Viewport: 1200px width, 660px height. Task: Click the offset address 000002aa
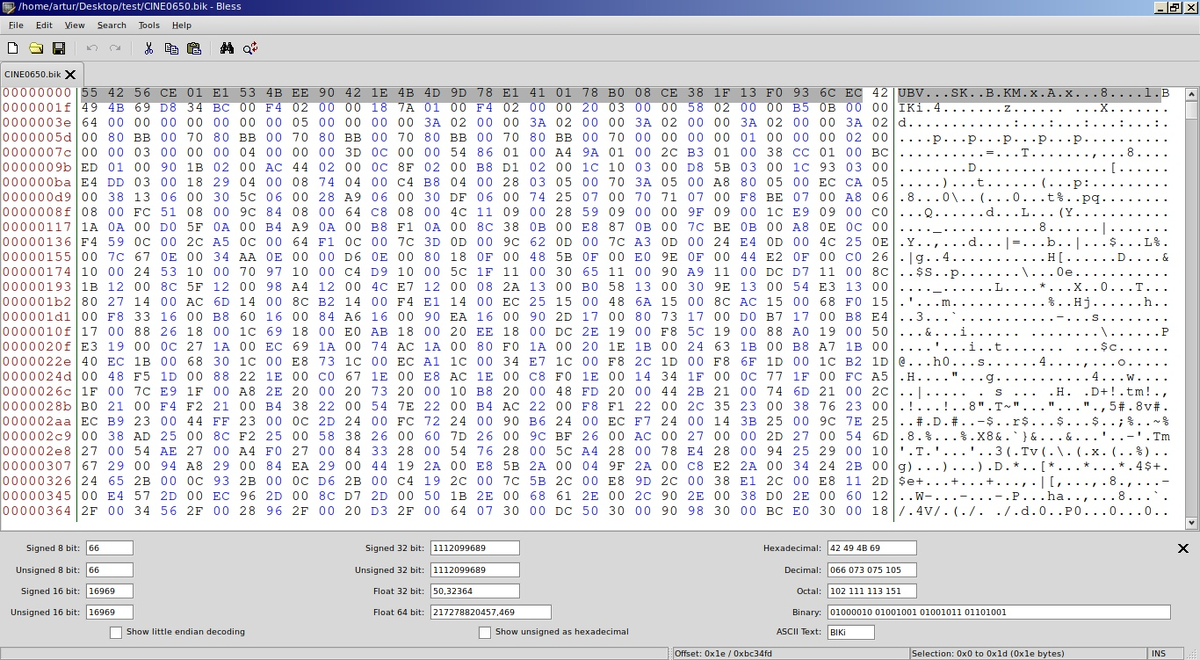point(39,423)
